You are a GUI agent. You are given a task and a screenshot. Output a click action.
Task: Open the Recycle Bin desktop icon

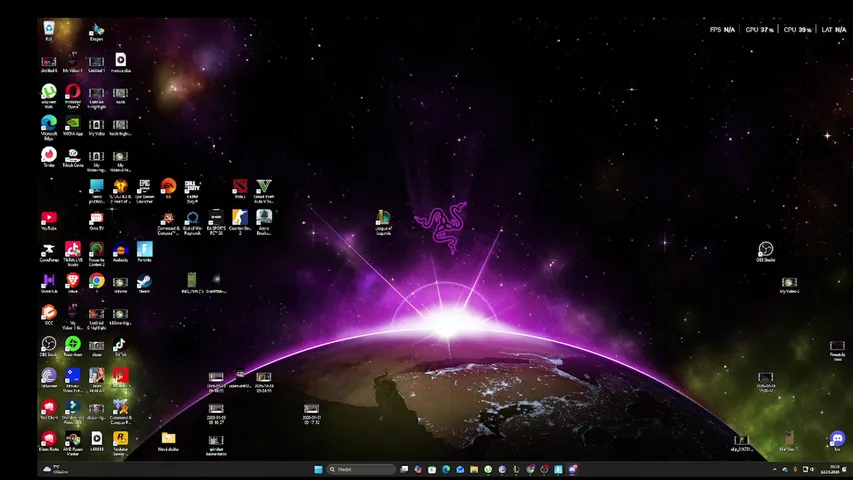(x=48, y=30)
